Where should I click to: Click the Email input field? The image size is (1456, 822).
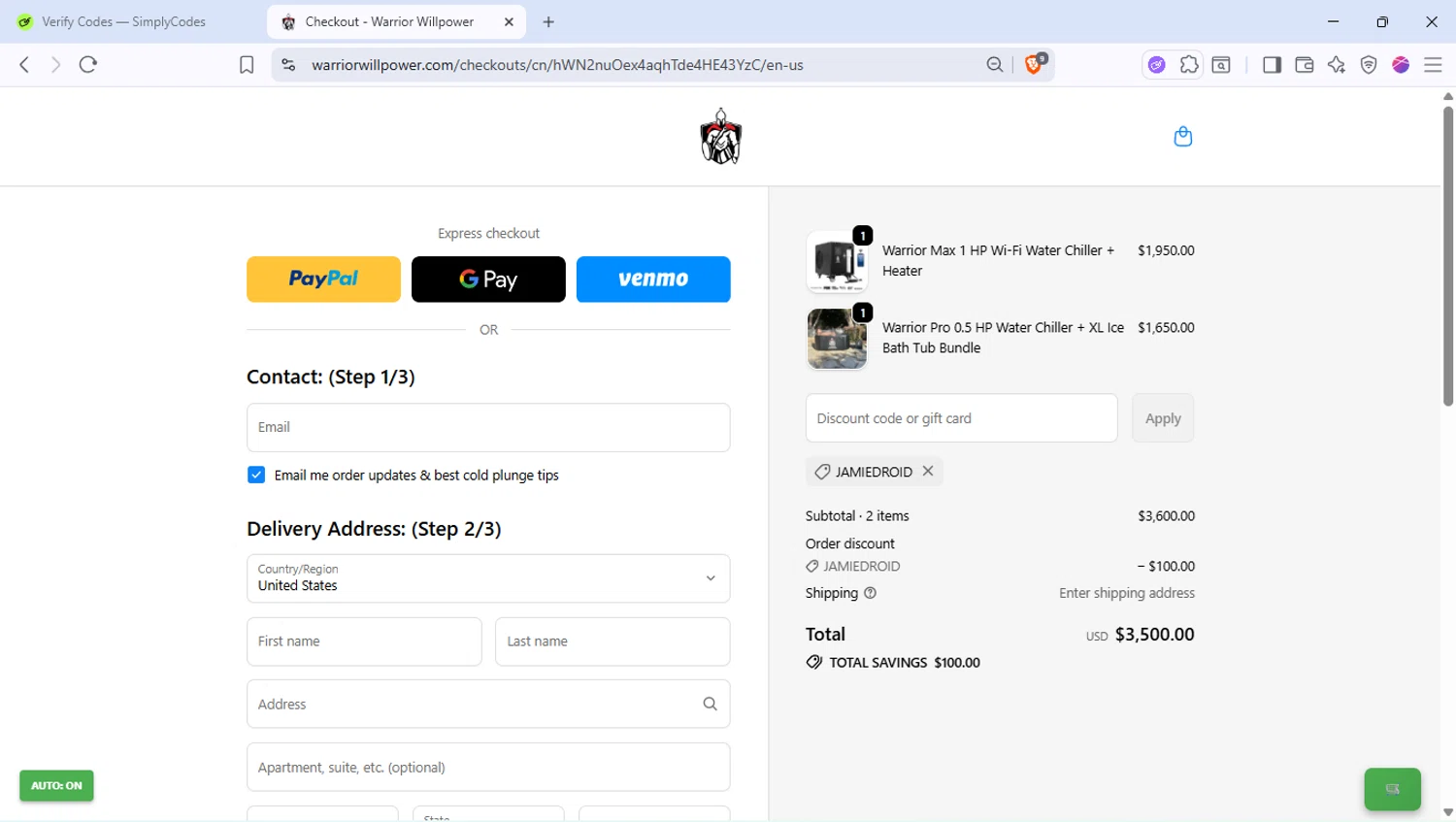488,427
